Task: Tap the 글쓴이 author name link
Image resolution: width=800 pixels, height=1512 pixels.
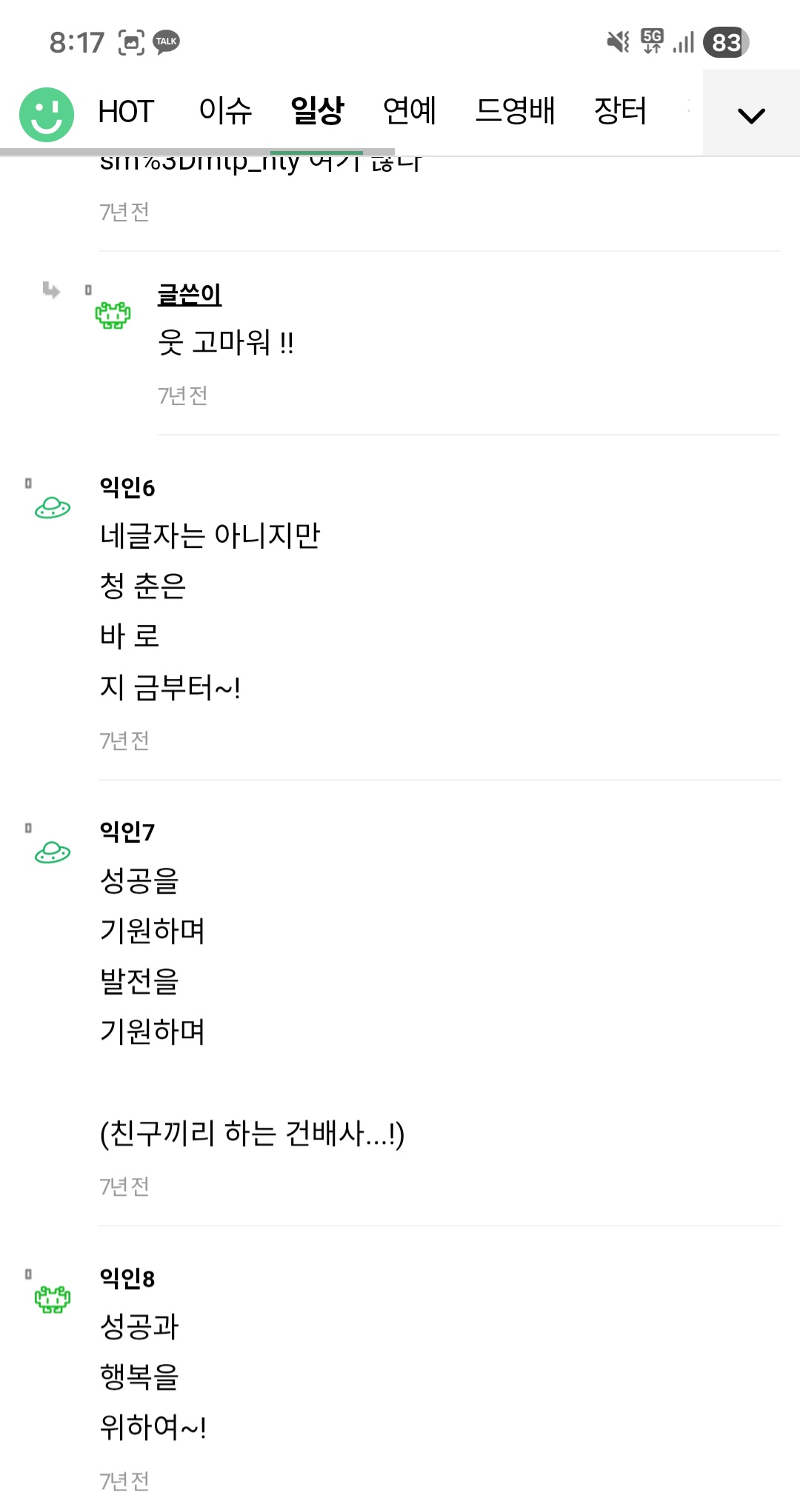Action: coord(190,295)
